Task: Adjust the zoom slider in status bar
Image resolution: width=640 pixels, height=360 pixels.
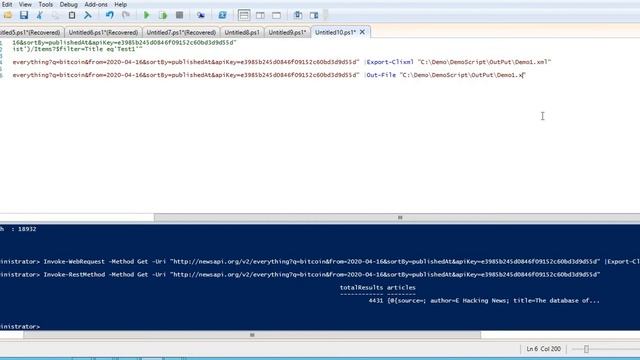Action: (x=586, y=349)
